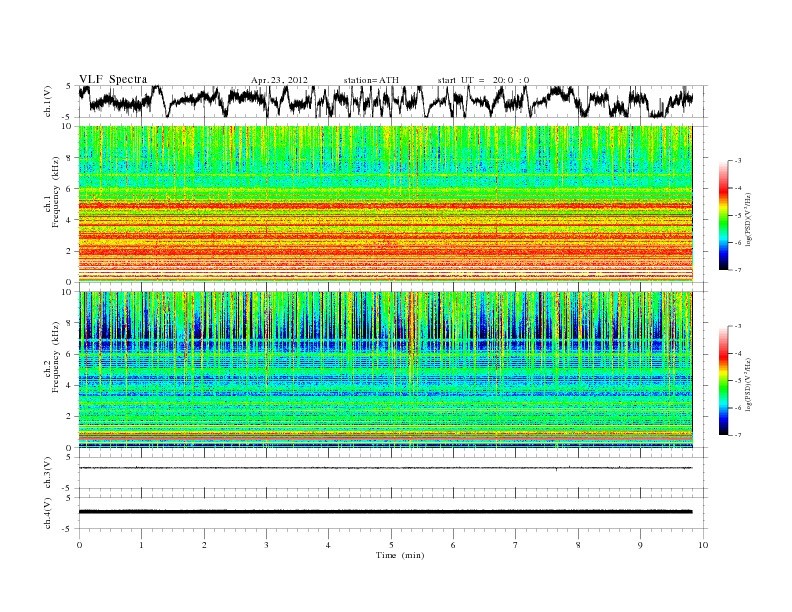The height and width of the screenshot is (612, 792).
Task: Select the date text "Apr. 23, 2012"
Action: pos(279,80)
